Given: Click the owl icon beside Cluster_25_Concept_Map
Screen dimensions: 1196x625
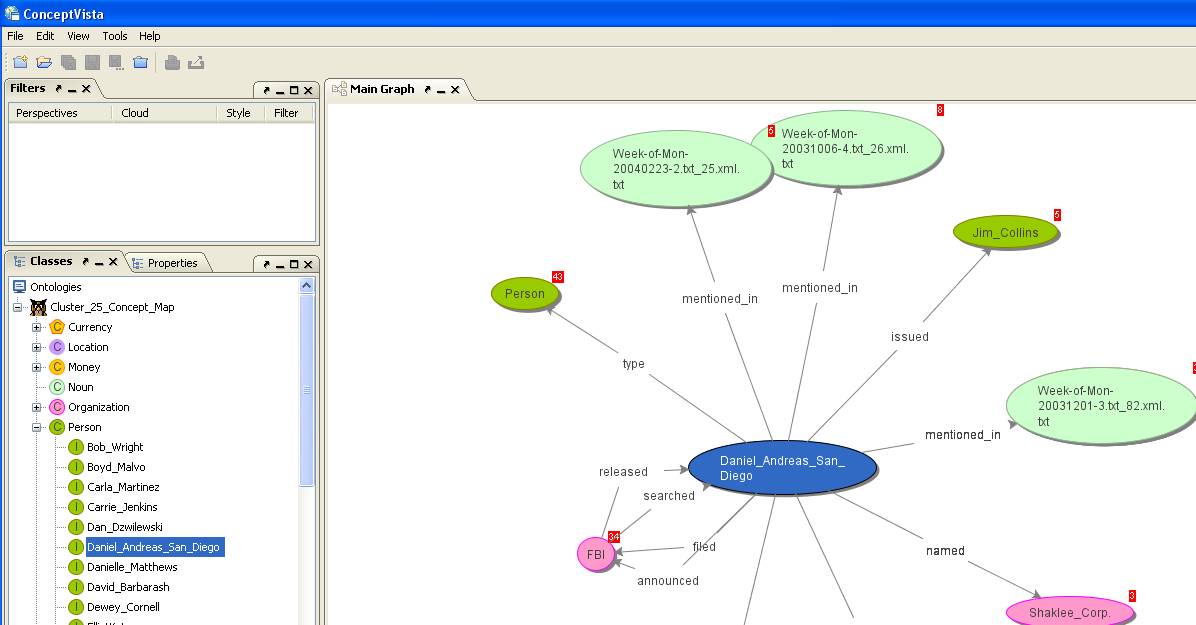Looking at the screenshot, I should click(38, 307).
